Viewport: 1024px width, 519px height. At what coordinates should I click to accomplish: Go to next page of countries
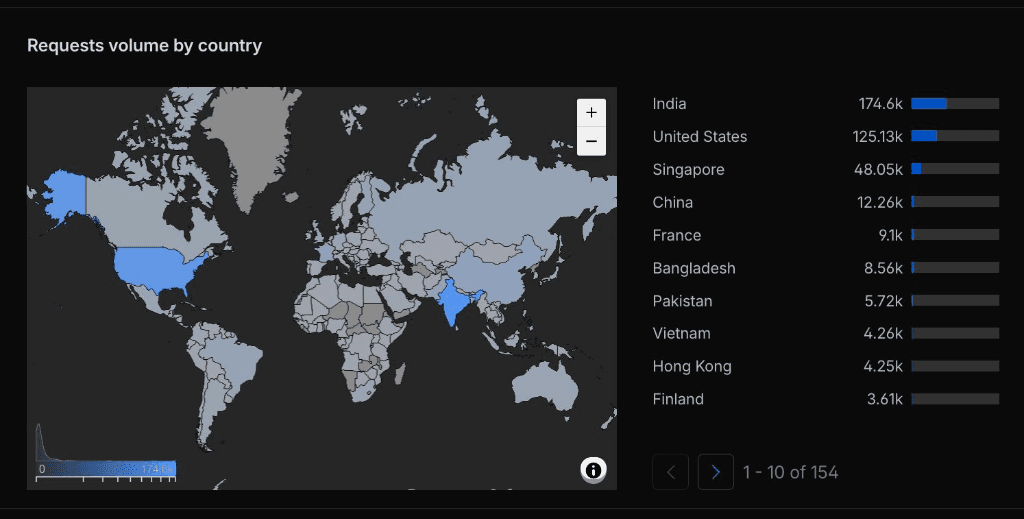pyautogui.click(x=715, y=472)
